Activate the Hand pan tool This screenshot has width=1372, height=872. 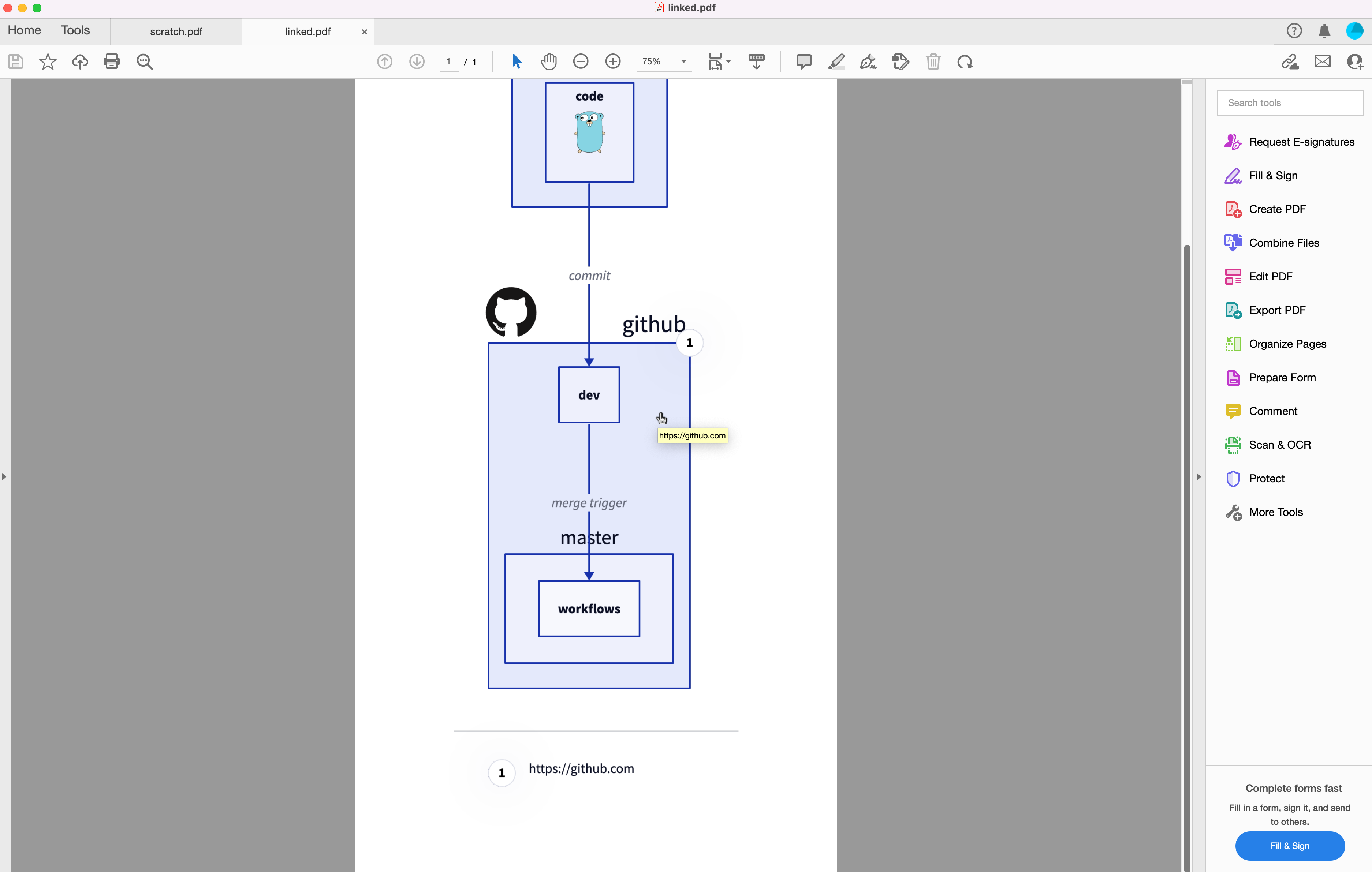pyautogui.click(x=549, y=61)
